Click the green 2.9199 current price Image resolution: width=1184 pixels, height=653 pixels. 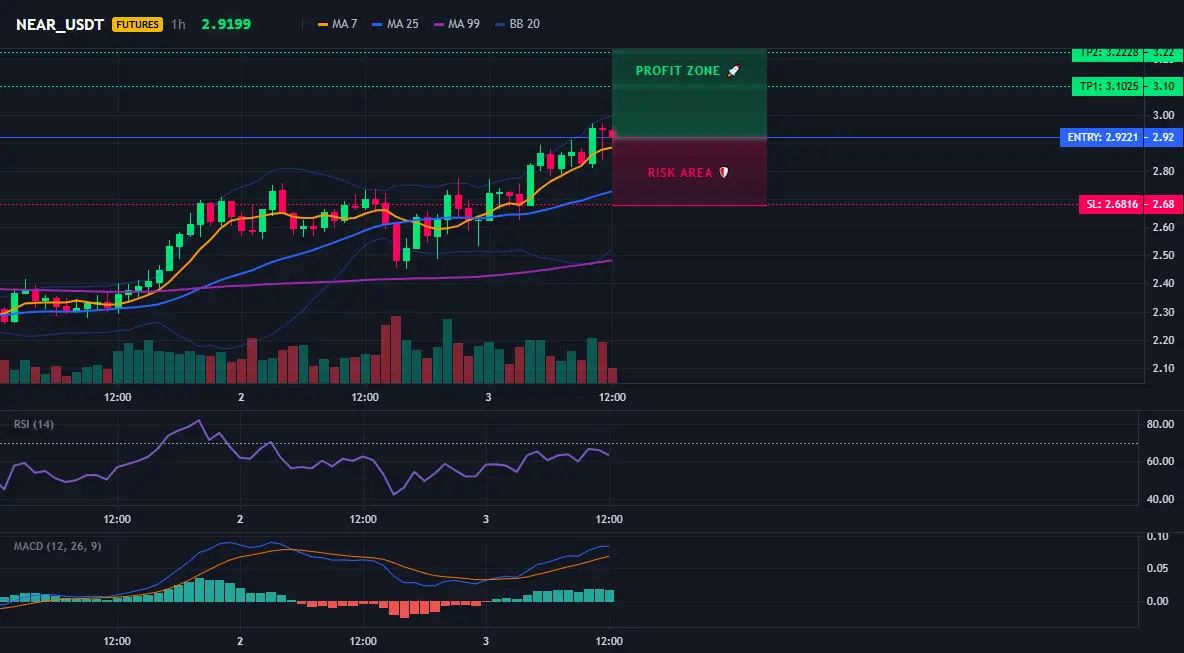click(x=227, y=24)
